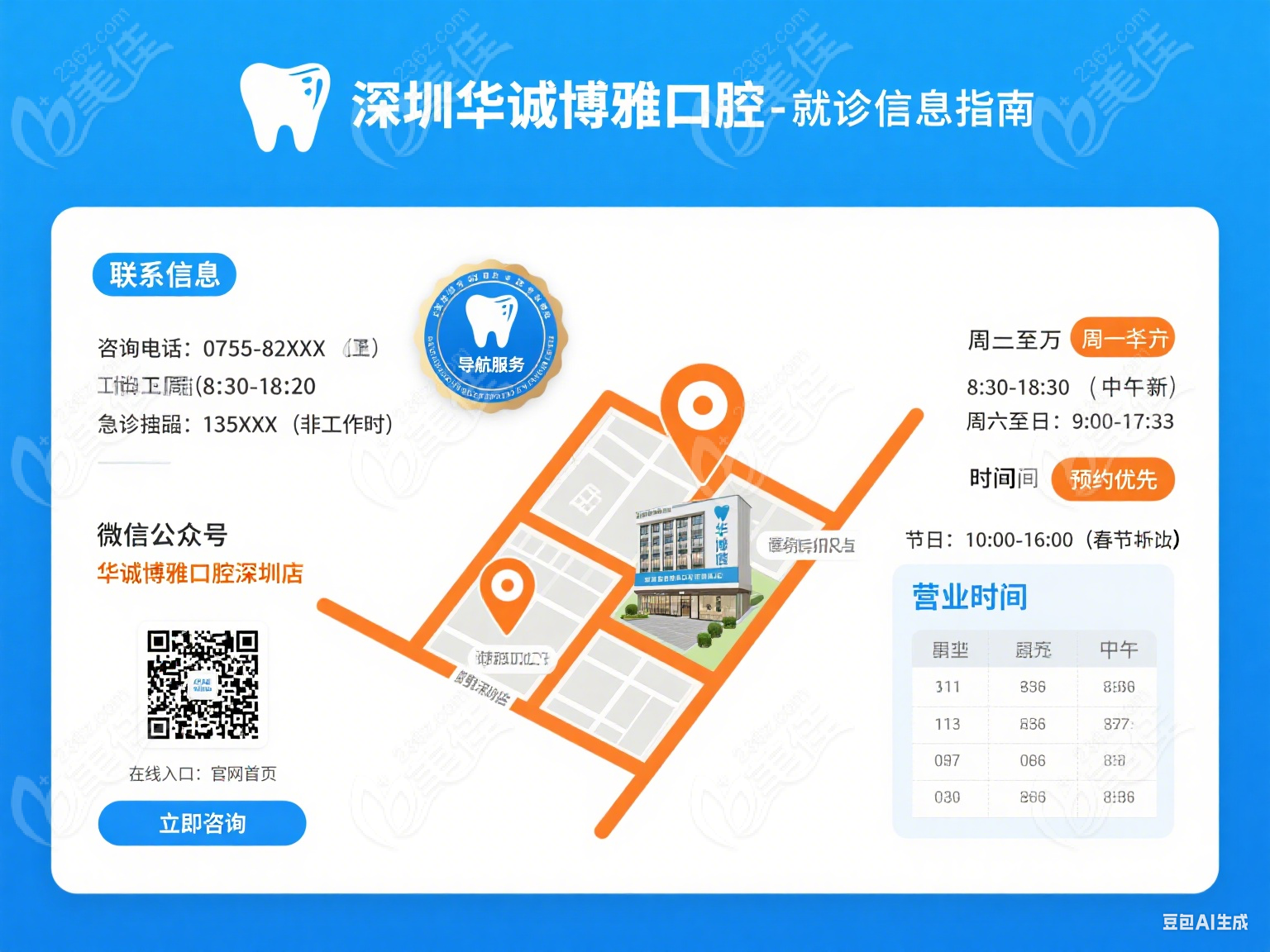Click the 节日: 10:00-16:00 holiday line

[x=1043, y=540]
